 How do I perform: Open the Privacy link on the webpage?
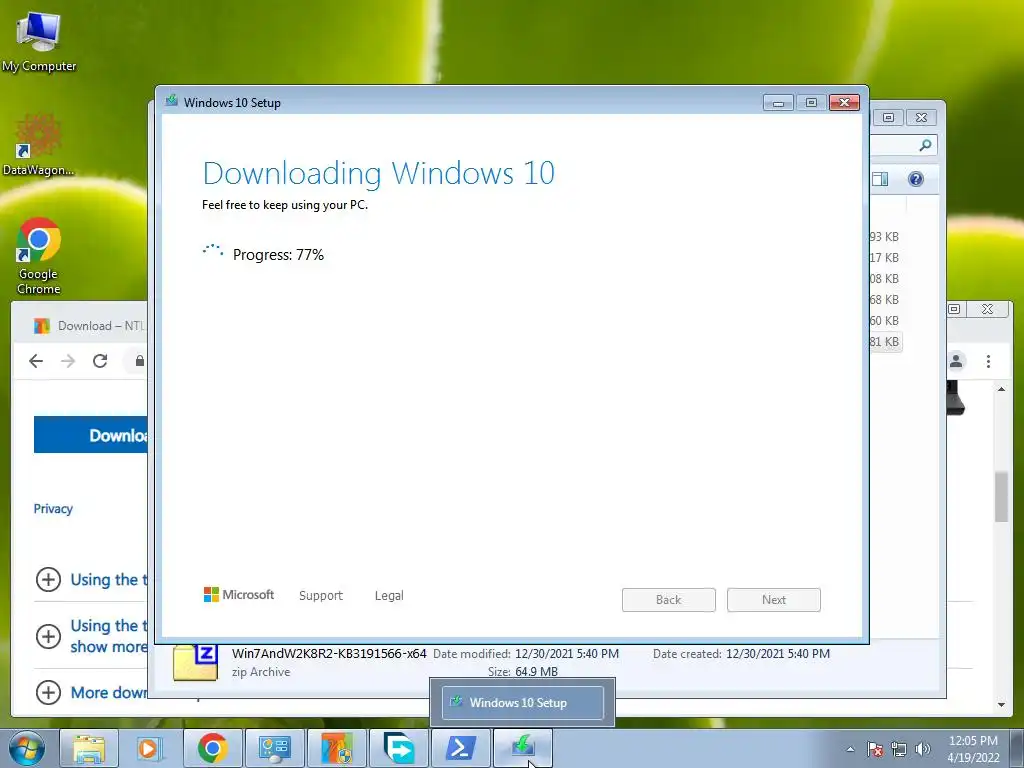point(53,509)
